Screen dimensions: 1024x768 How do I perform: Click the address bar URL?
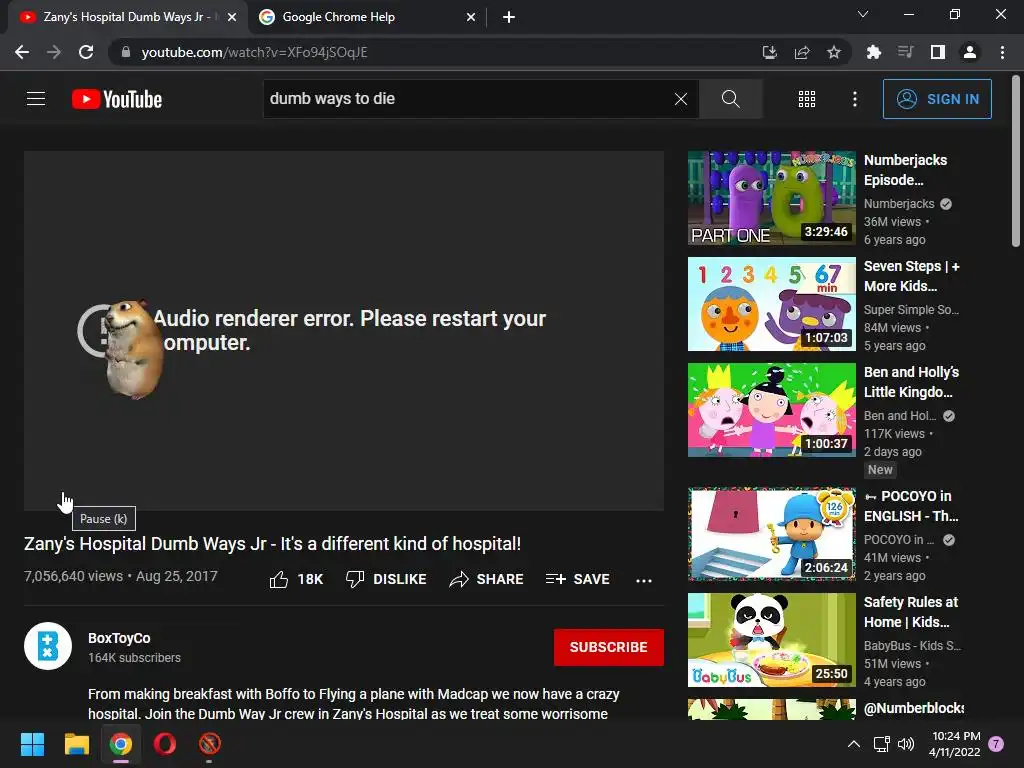[x=254, y=52]
